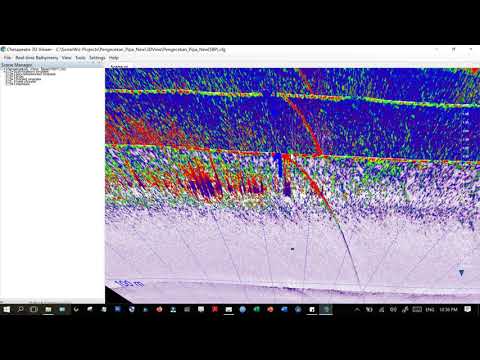This screenshot has height=360, width=480.
Task: Open Task View on the taskbar
Action: coord(34,309)
